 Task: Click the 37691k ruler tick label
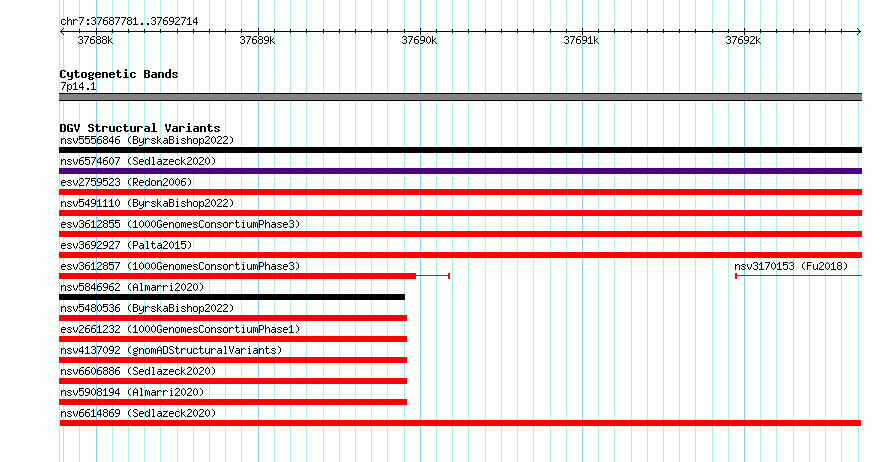(581, 41)
